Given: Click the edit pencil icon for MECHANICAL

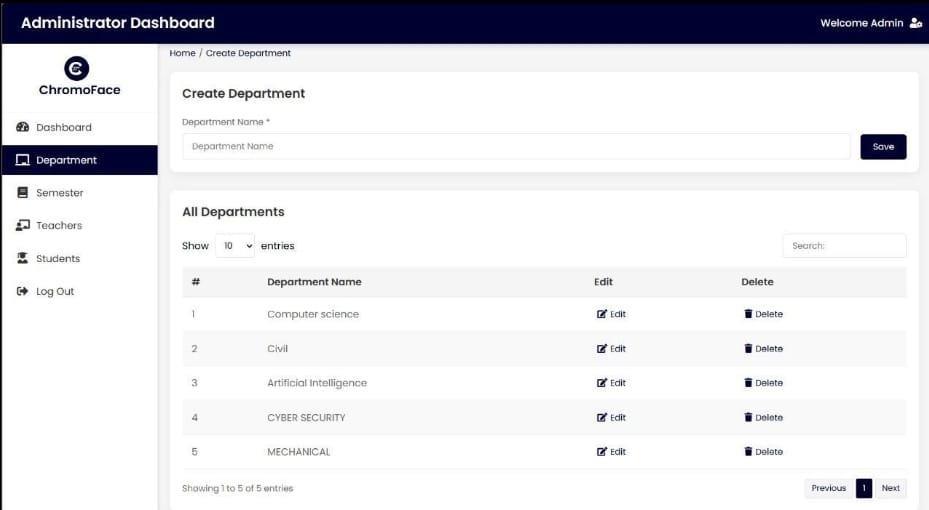Looking at the screenshot, I should click(602, 451).
